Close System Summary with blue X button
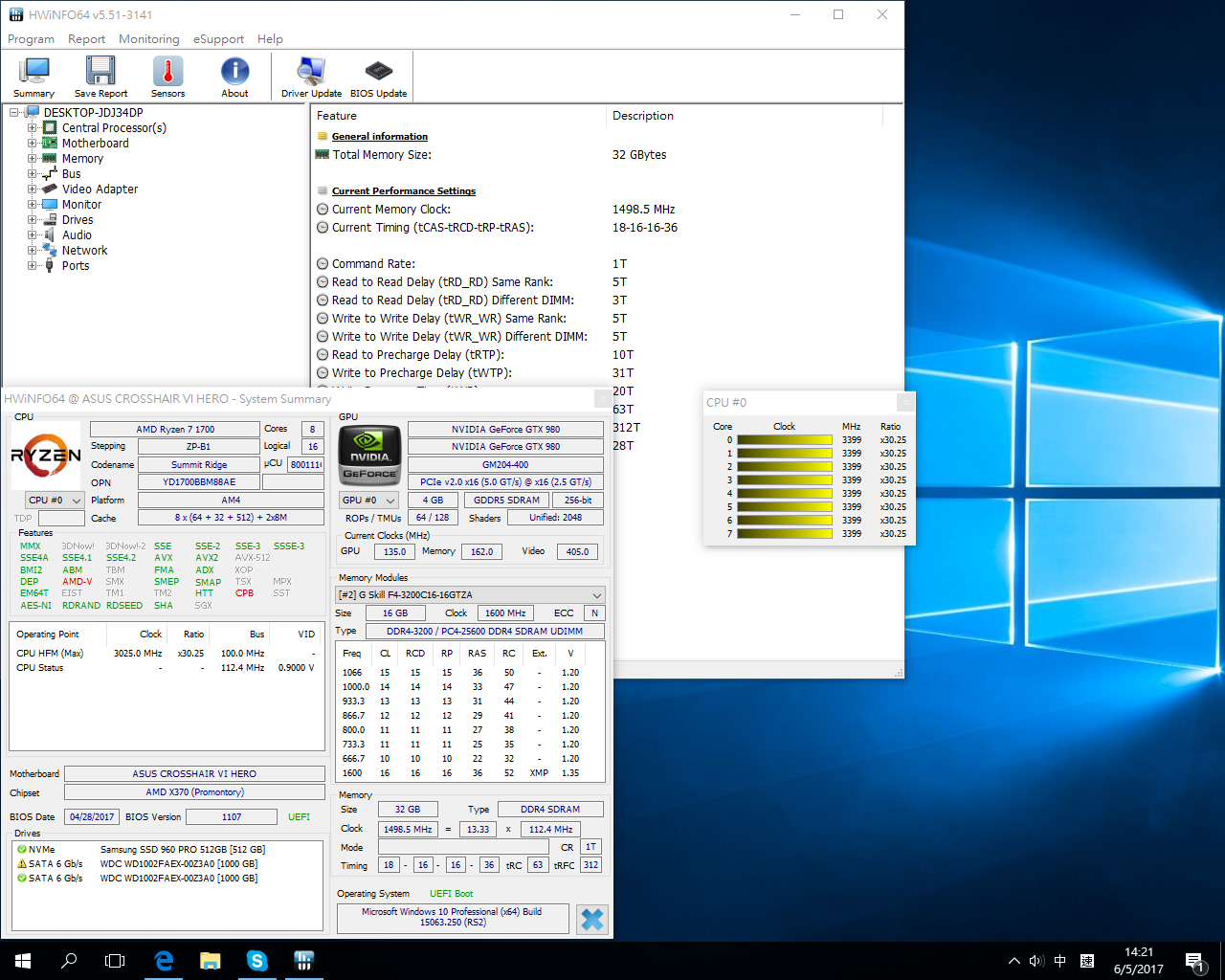 pyautogui.click(x=592, y=920)
